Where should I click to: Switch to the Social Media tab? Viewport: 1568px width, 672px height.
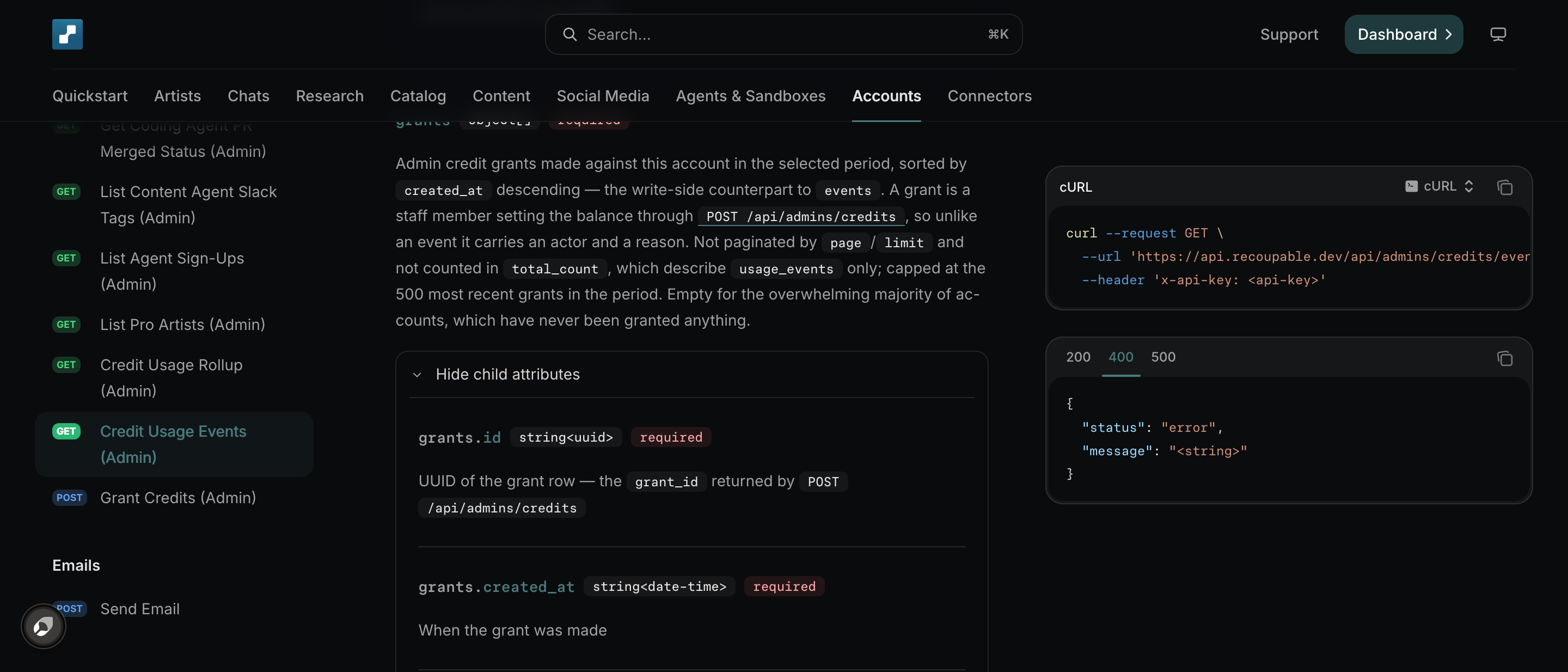tap(603, 95)
